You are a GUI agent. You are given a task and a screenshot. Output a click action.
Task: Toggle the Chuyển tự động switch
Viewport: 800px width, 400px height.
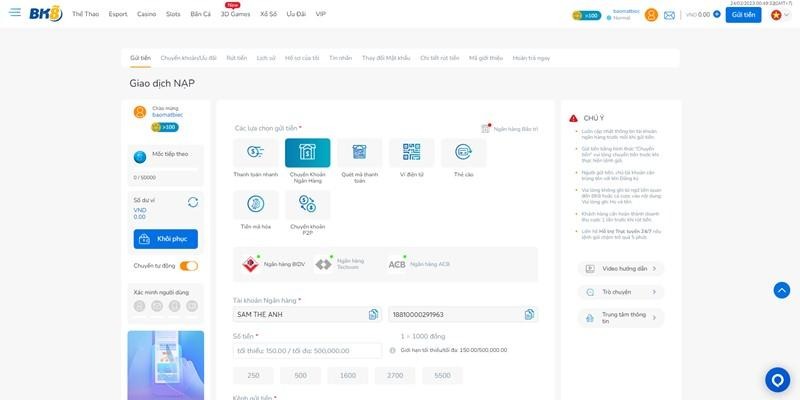point(188,266)
